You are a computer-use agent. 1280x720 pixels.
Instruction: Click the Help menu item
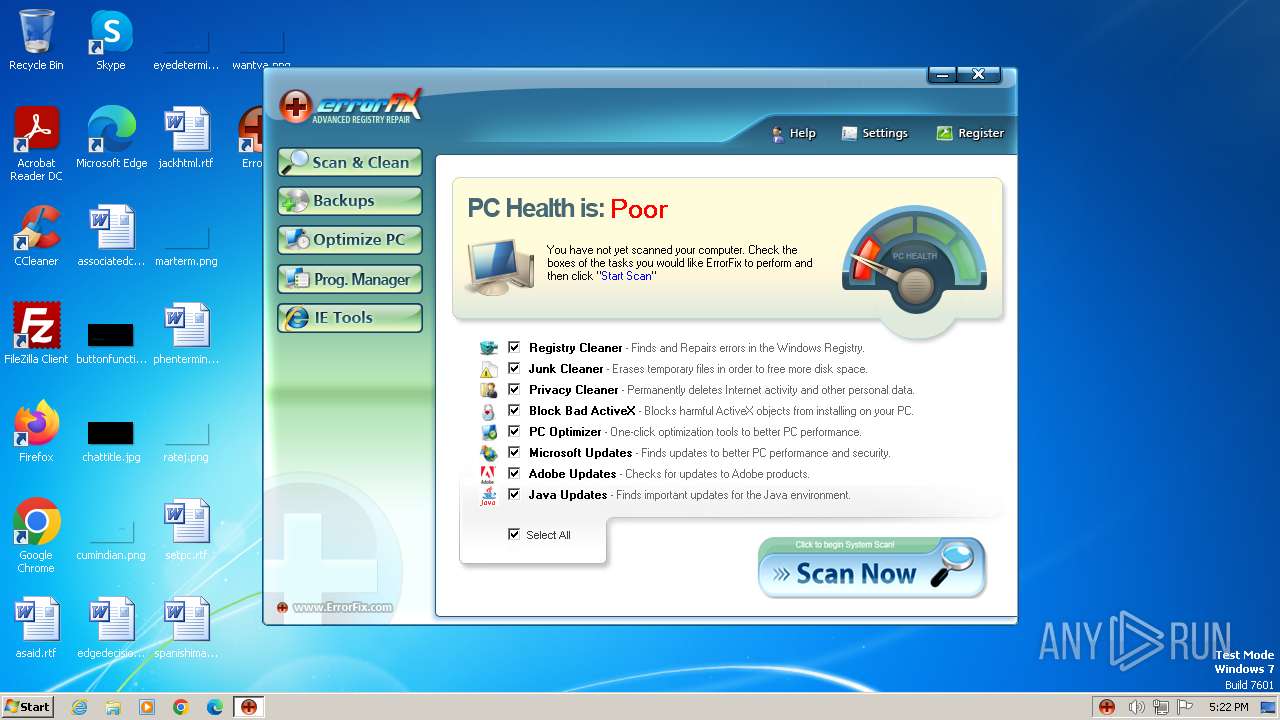793,133
